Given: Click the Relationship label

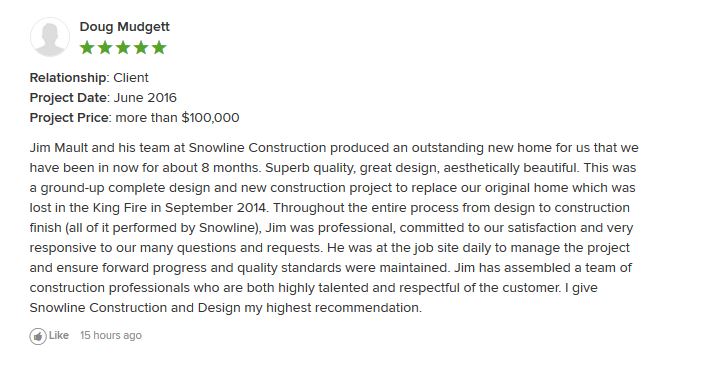Looking at the screenshot, I should click(69, 78).
